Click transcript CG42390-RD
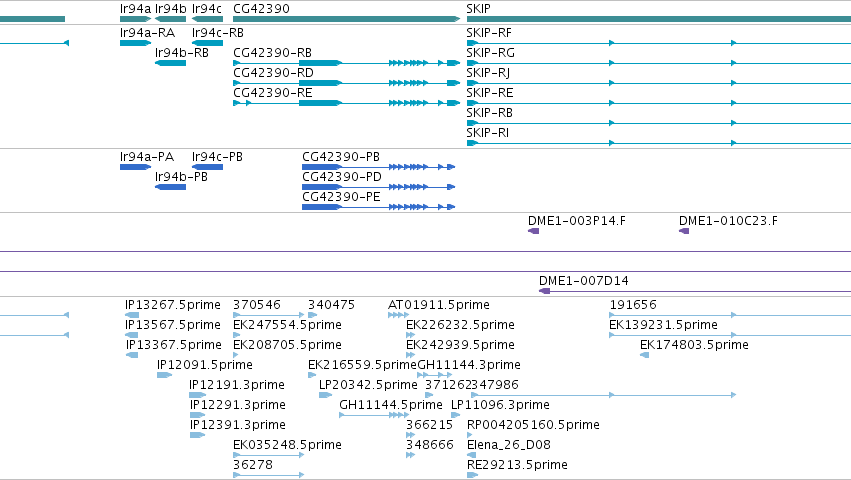This screenshot has height=480, width=851. point(346,83)
